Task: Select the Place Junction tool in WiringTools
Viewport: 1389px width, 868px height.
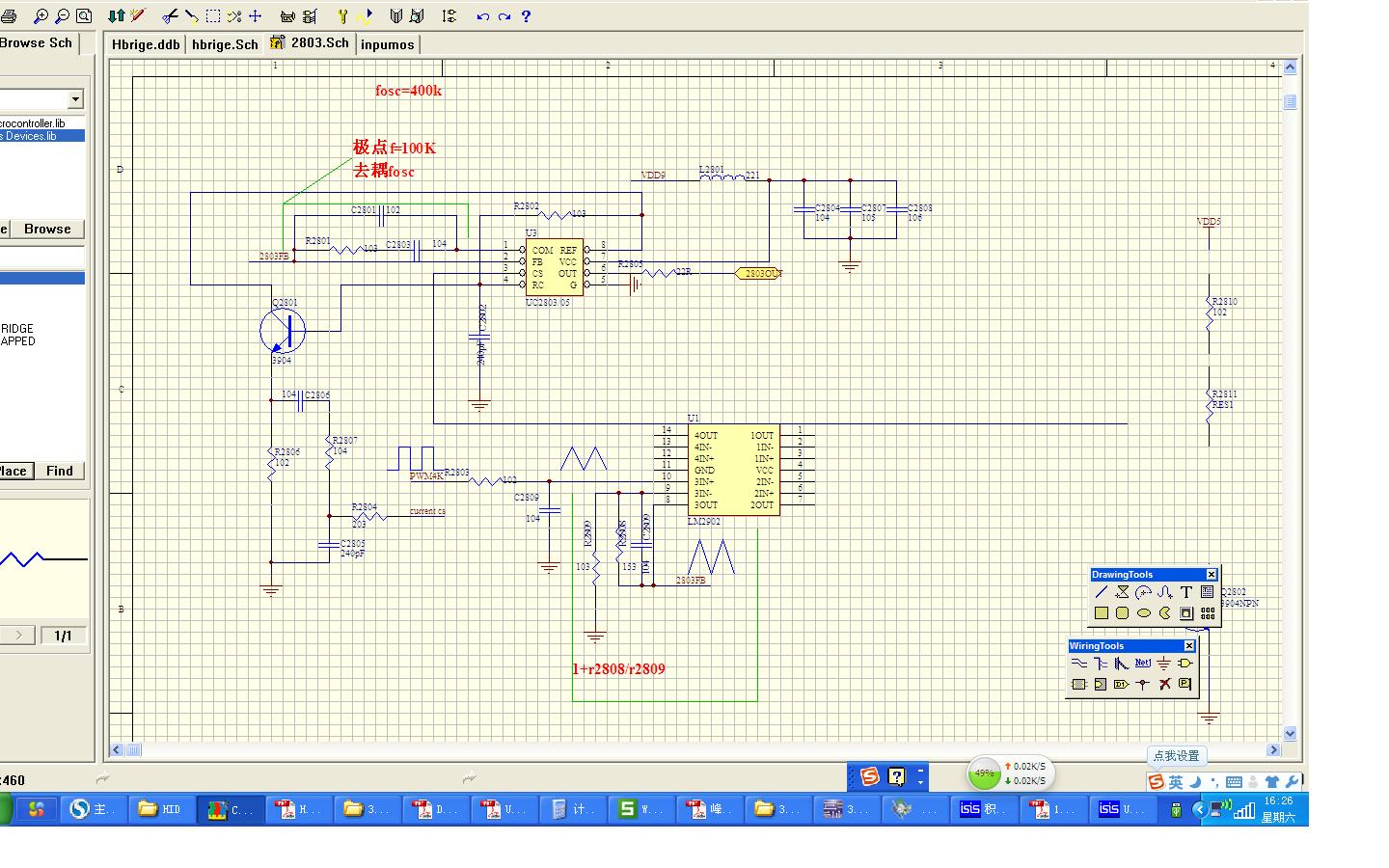Action: coord(1142,685)
